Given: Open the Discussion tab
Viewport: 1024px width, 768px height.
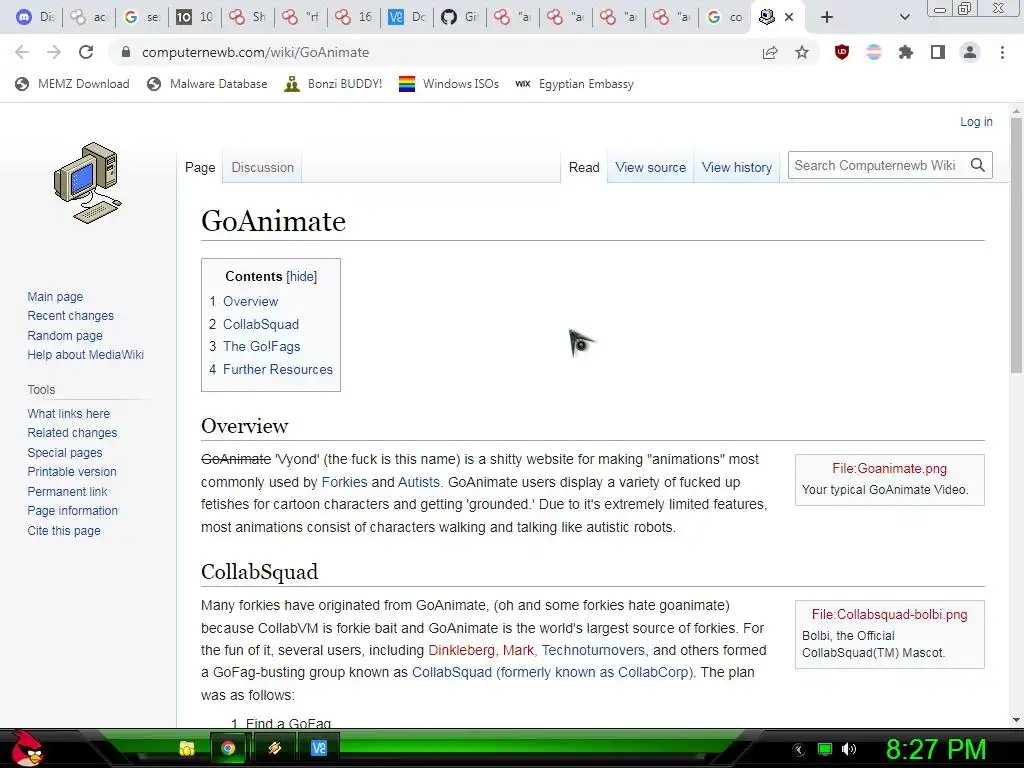Looking at the screenshot, I should coord(263,167).
